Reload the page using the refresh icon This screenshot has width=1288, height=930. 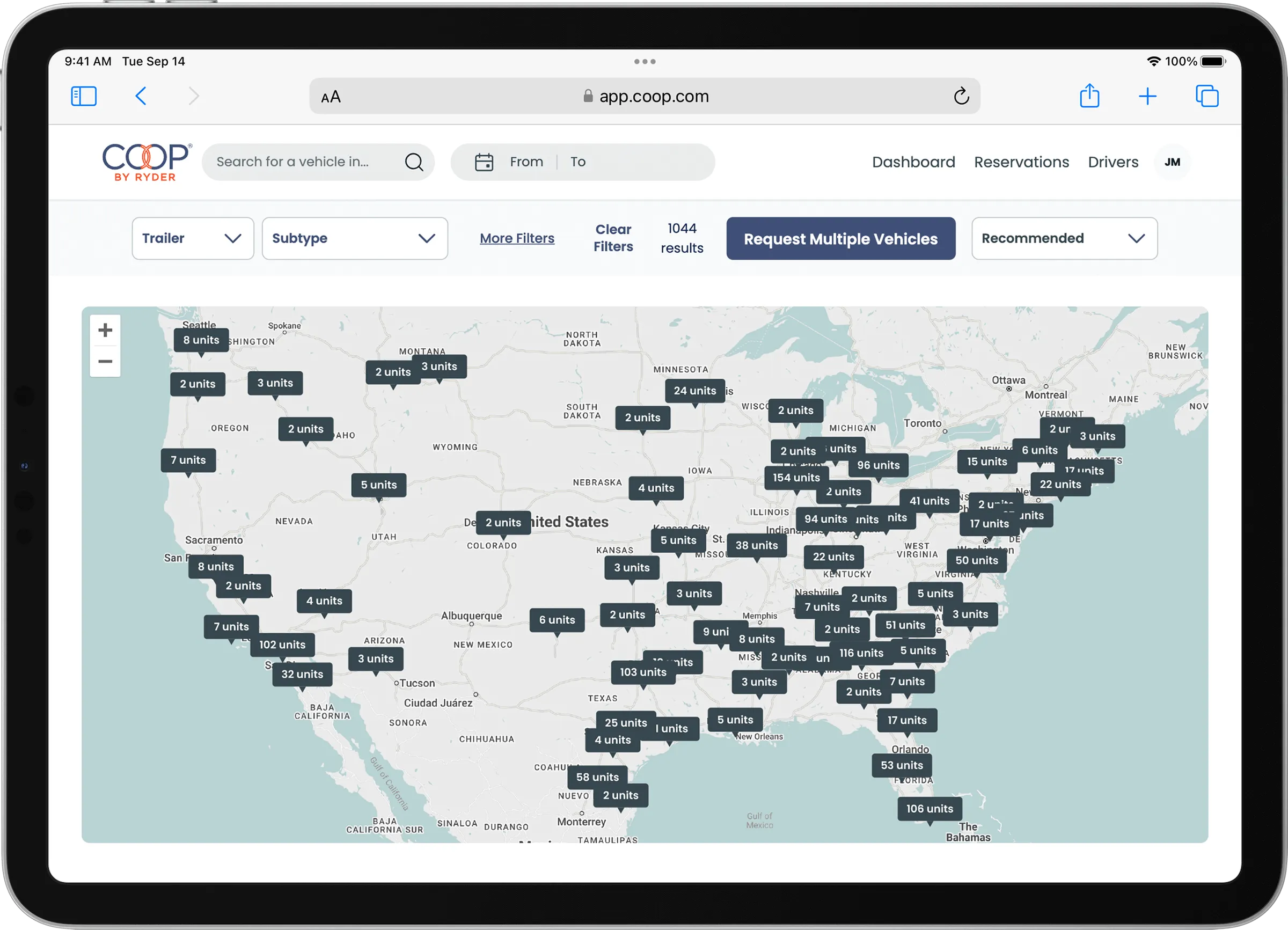coord(961,96)
